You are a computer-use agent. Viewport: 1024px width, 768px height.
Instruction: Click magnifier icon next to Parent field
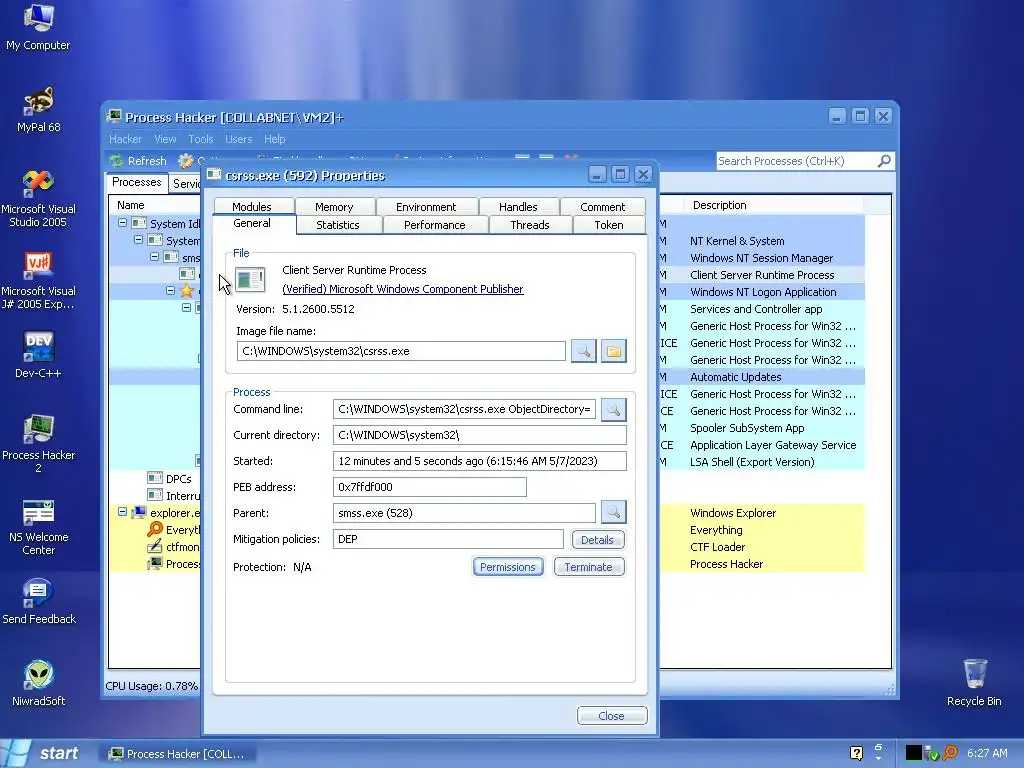tap(613, 513)
